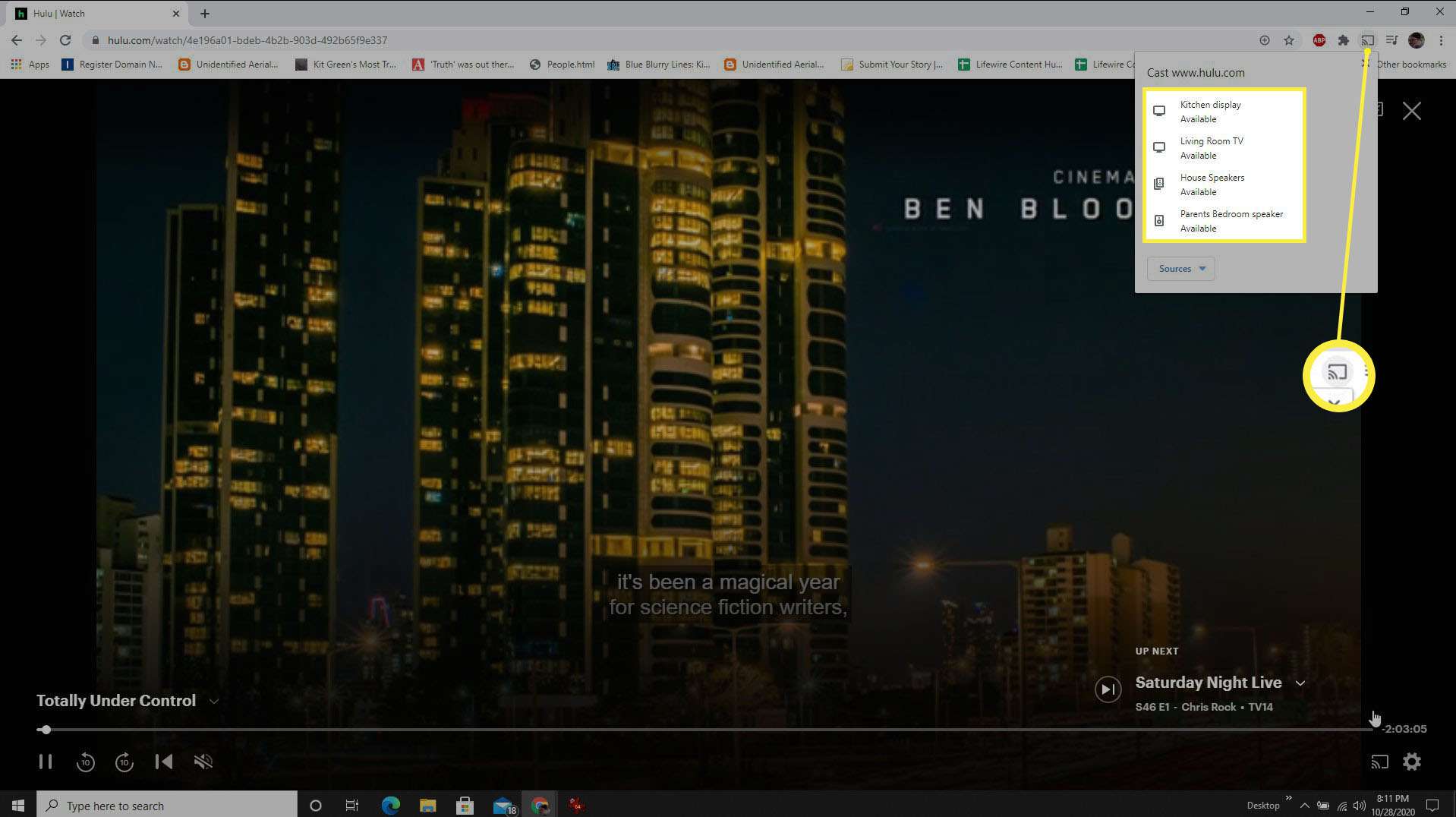Image resolution: width=1456 pixels, height=817 pixels.
Task: Open File Explorer from the taskbar
Action: pyautogui.click(x=427, y=805)
